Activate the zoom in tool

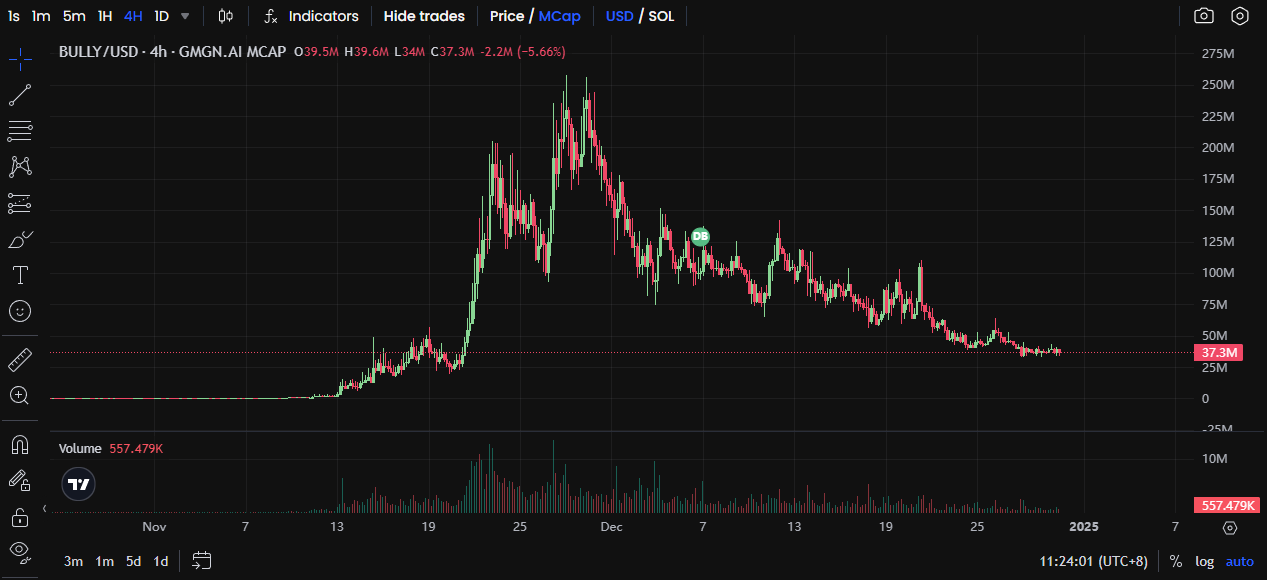click(x=20, y=395)
